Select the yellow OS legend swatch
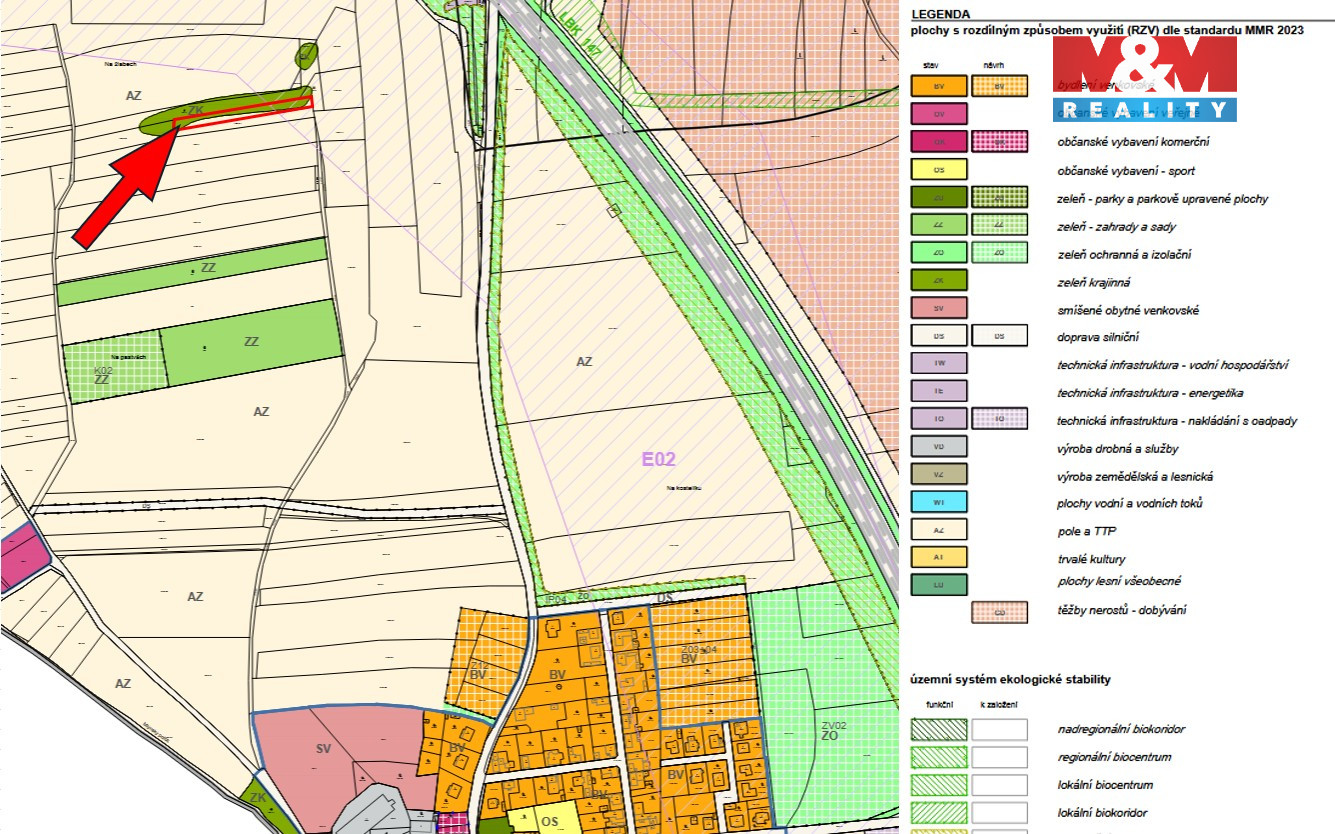 point(939,171)
